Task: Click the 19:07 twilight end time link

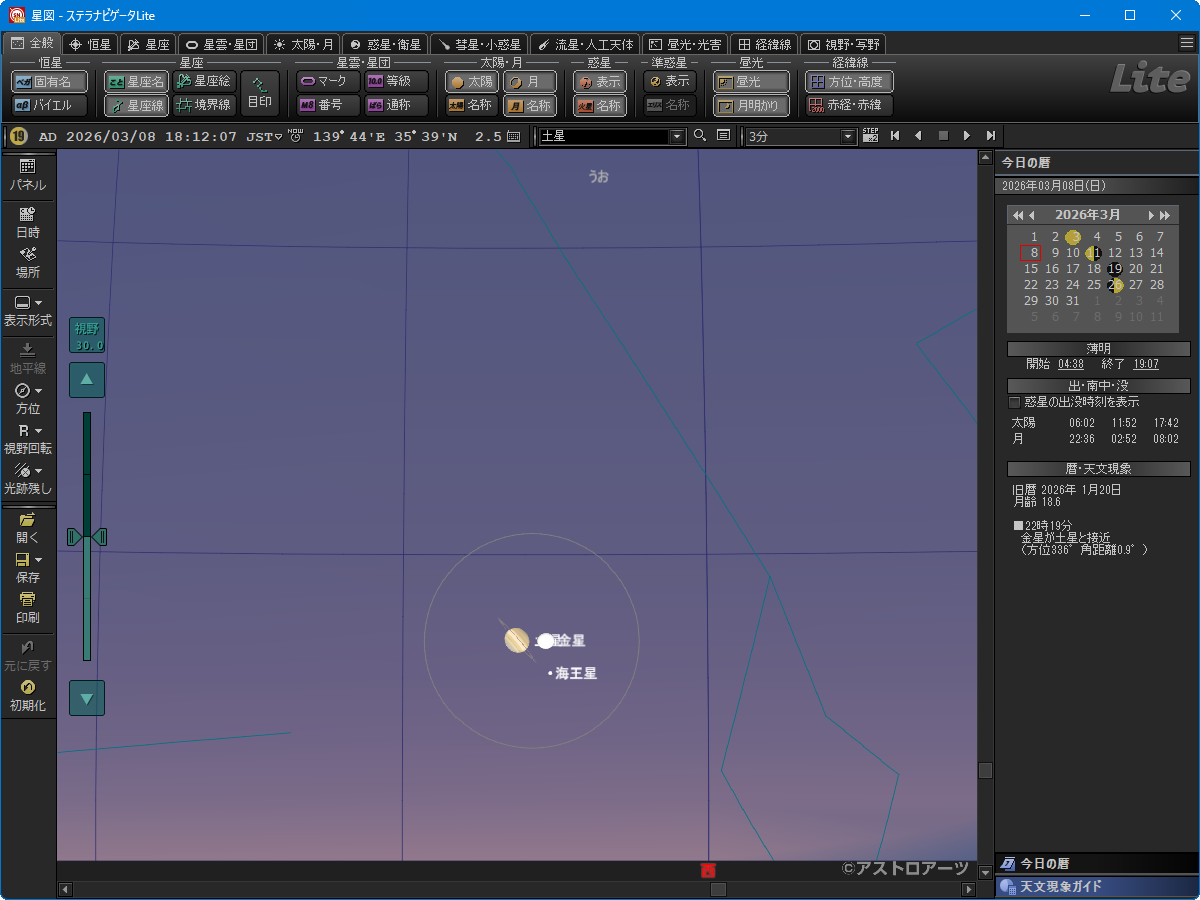Action: click(x=1145, y=364)
